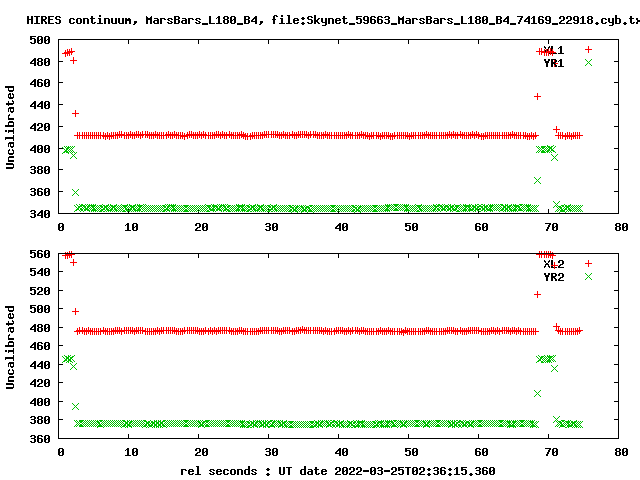Click the 420 tick label in the XL2/YR2 plot
The width and height of the screenshot is (640, 480).
pos(40,383)
